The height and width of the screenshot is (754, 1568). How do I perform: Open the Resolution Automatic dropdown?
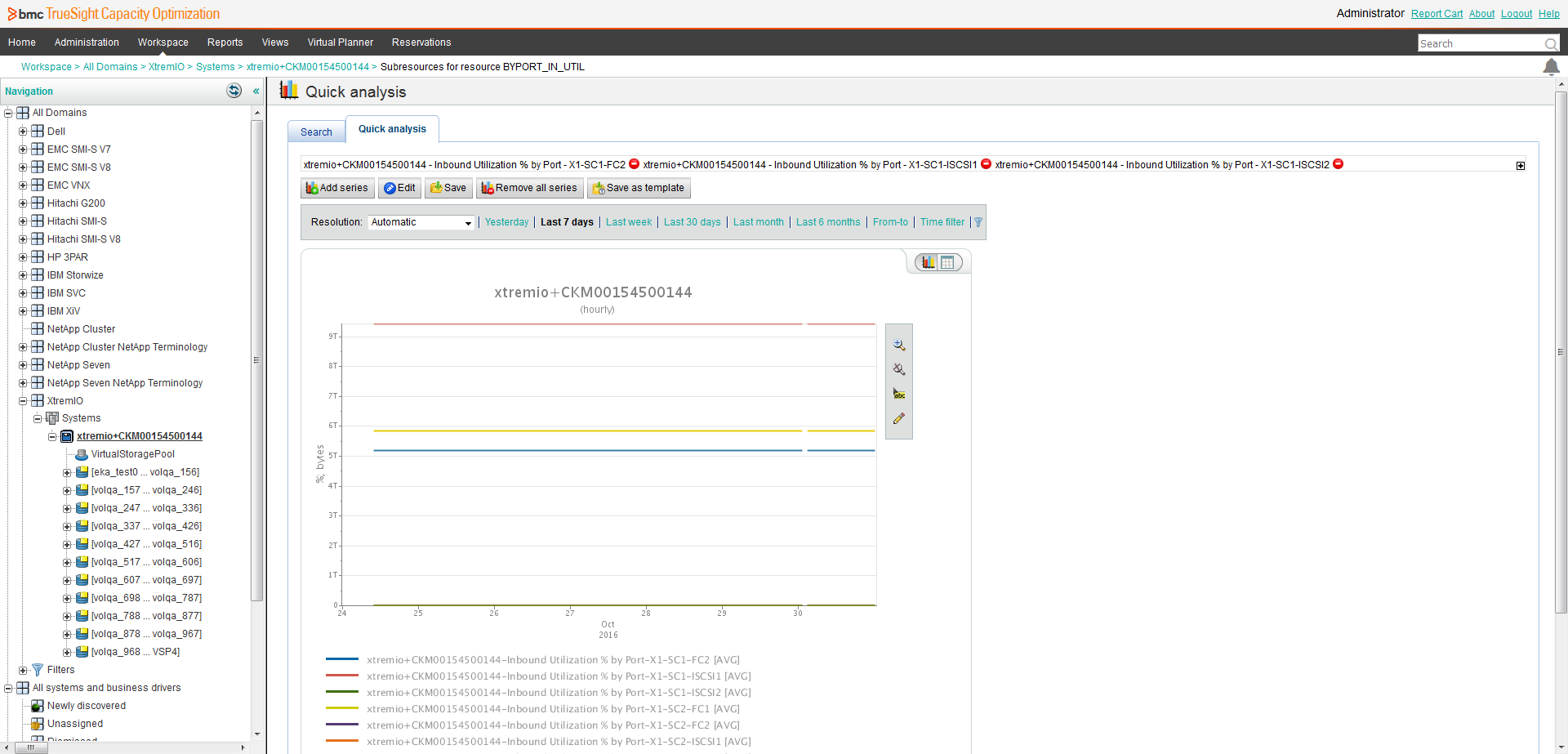pos(421,222)
